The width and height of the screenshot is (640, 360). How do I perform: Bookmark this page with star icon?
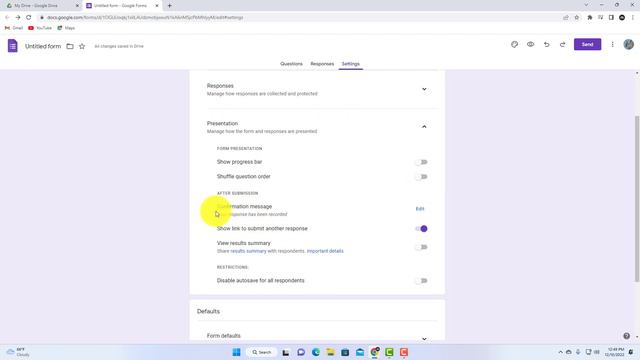point(576,18)
